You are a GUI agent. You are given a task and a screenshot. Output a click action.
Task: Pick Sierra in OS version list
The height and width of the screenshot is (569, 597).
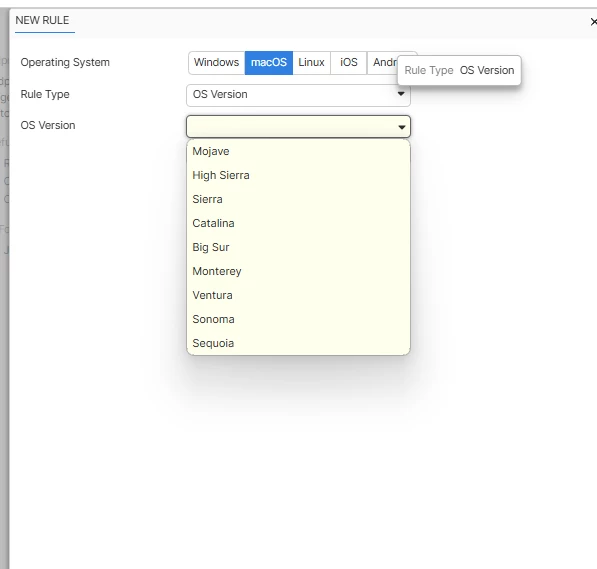click(298, 199)
